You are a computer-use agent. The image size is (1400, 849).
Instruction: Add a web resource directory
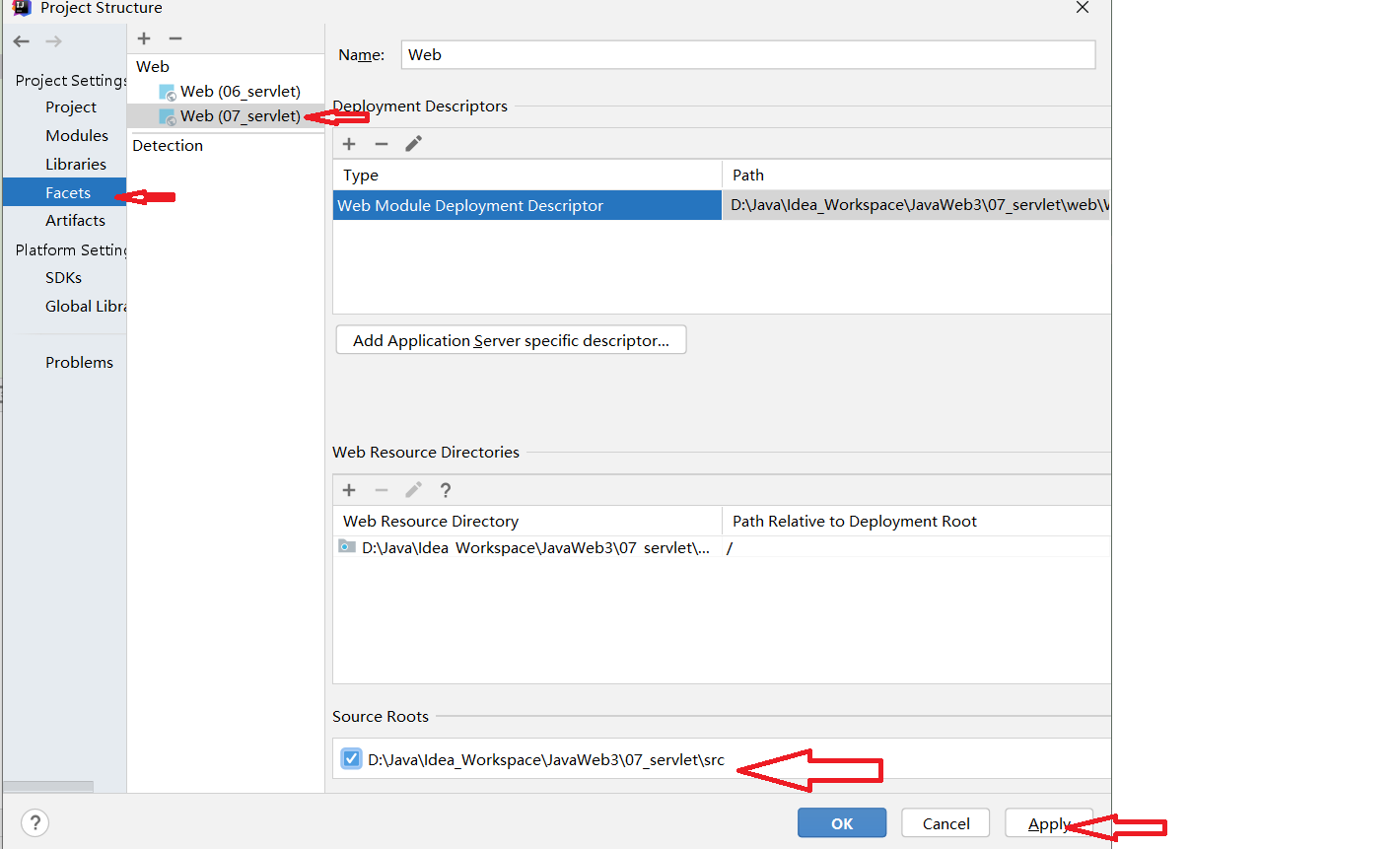click(x=349, y=490)
